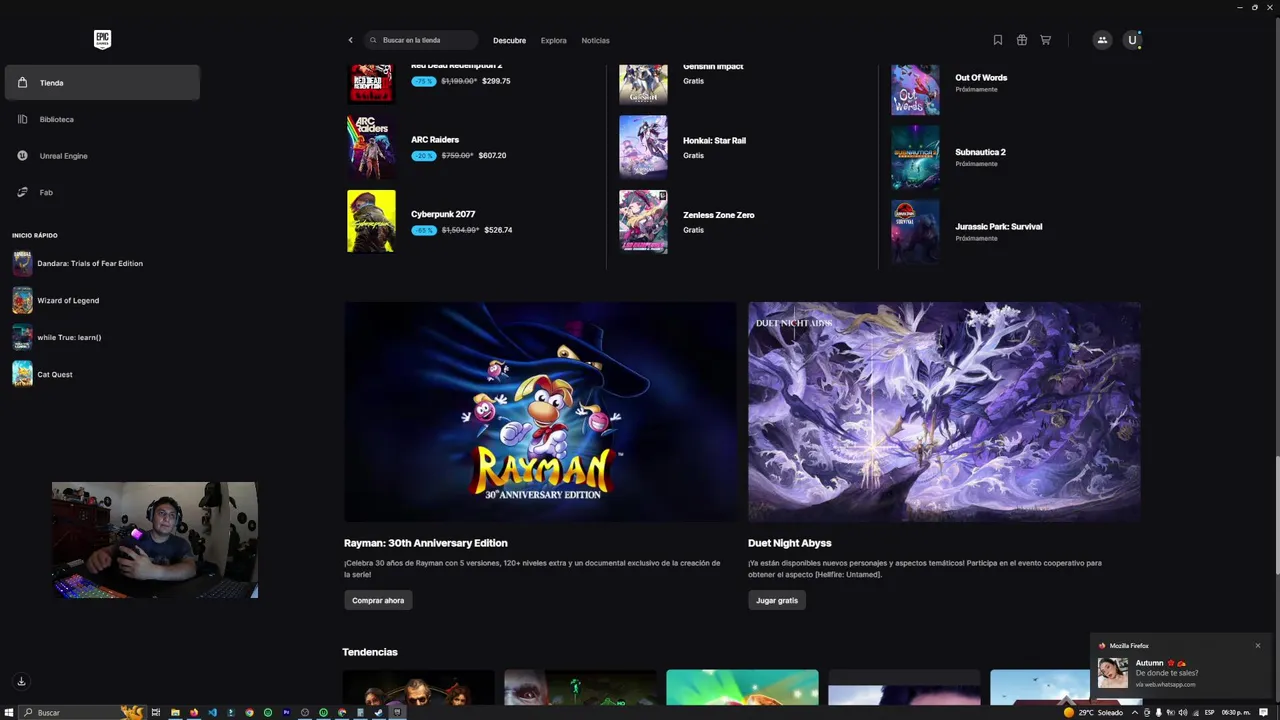The height and width of the screenshot is (720, 1280).
Task: Open Firefox from the taskbar
Action: click(194, 712)
